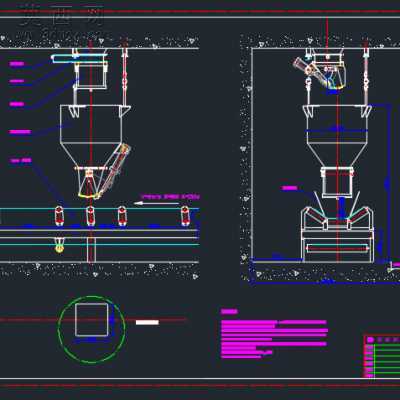Image resolution: width=400 pixels, height=400 pixels.
Task: Select the white conveyor direction arrow
Action: pos(156,203)
